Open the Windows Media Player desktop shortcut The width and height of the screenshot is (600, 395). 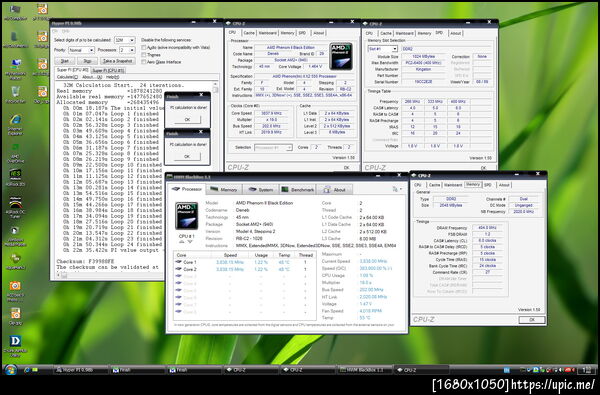[x=15, y=236]
